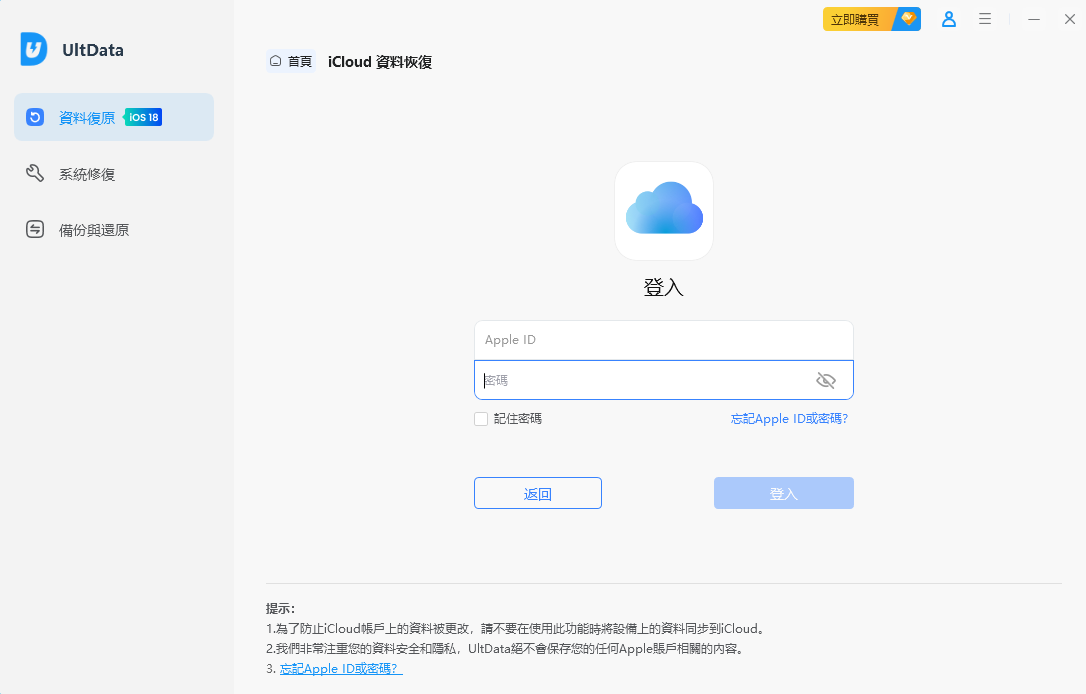Toggle password visibility eye icon
Screen dimensions: 1086x694
pyautogui.click(x=826, y=380)
